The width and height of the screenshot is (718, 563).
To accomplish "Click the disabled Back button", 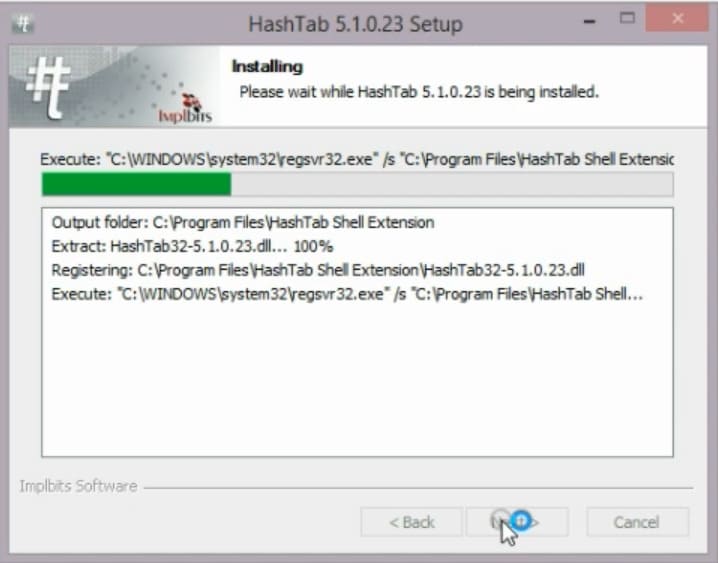I will 411,522.
